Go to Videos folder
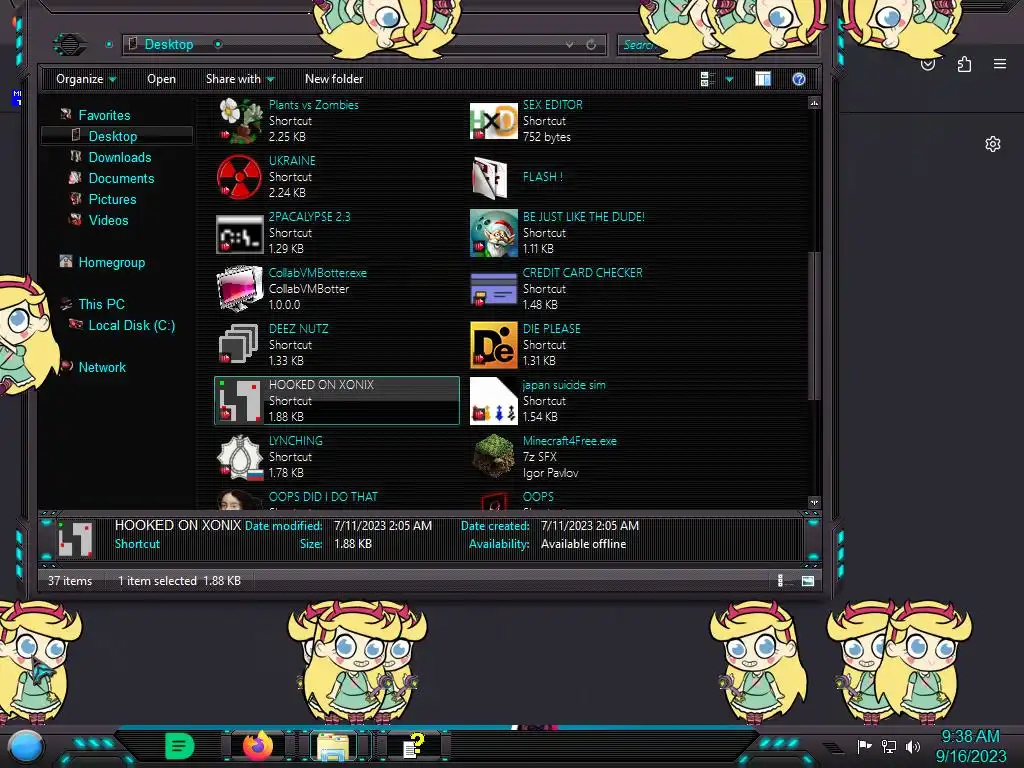The height and width of the screenshot is (768, 1024). (108, 220)
